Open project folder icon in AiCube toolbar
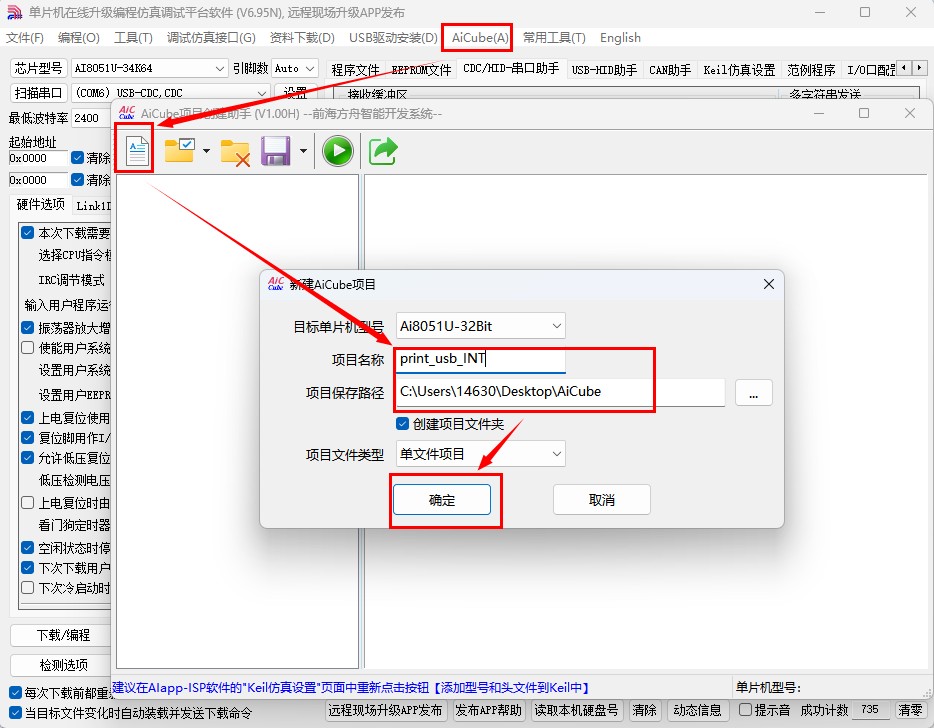The image size is (934, 728). click(x=179, y=151)
